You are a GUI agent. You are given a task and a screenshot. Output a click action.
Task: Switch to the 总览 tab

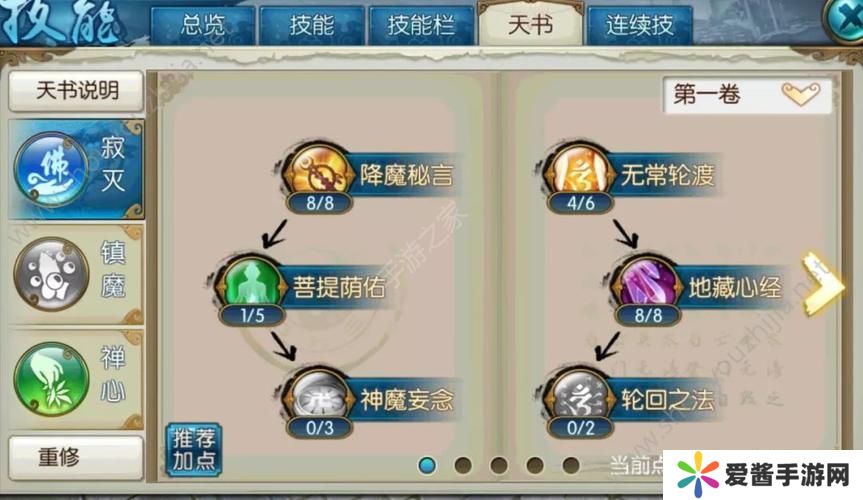click(202, 25)
